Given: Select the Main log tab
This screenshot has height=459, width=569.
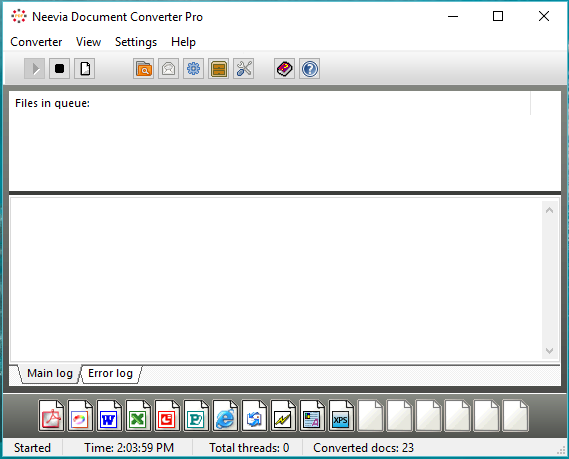Looking at the screenshot, I should pos(50,373).
